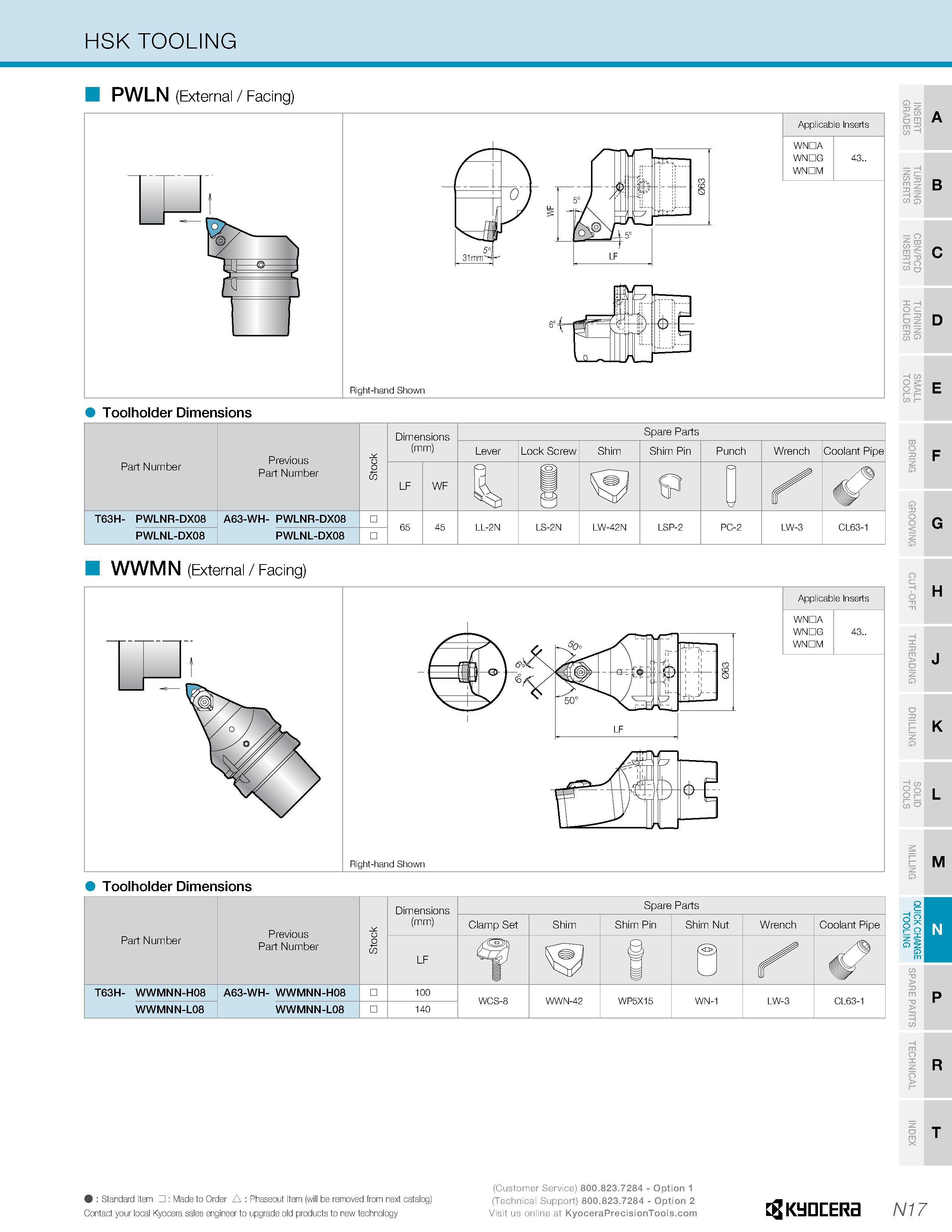Click the Punch spare part image
Image resolution: width=952 pixels, height=1232 pixels.
pyautogui.click(x=730, y=486)
